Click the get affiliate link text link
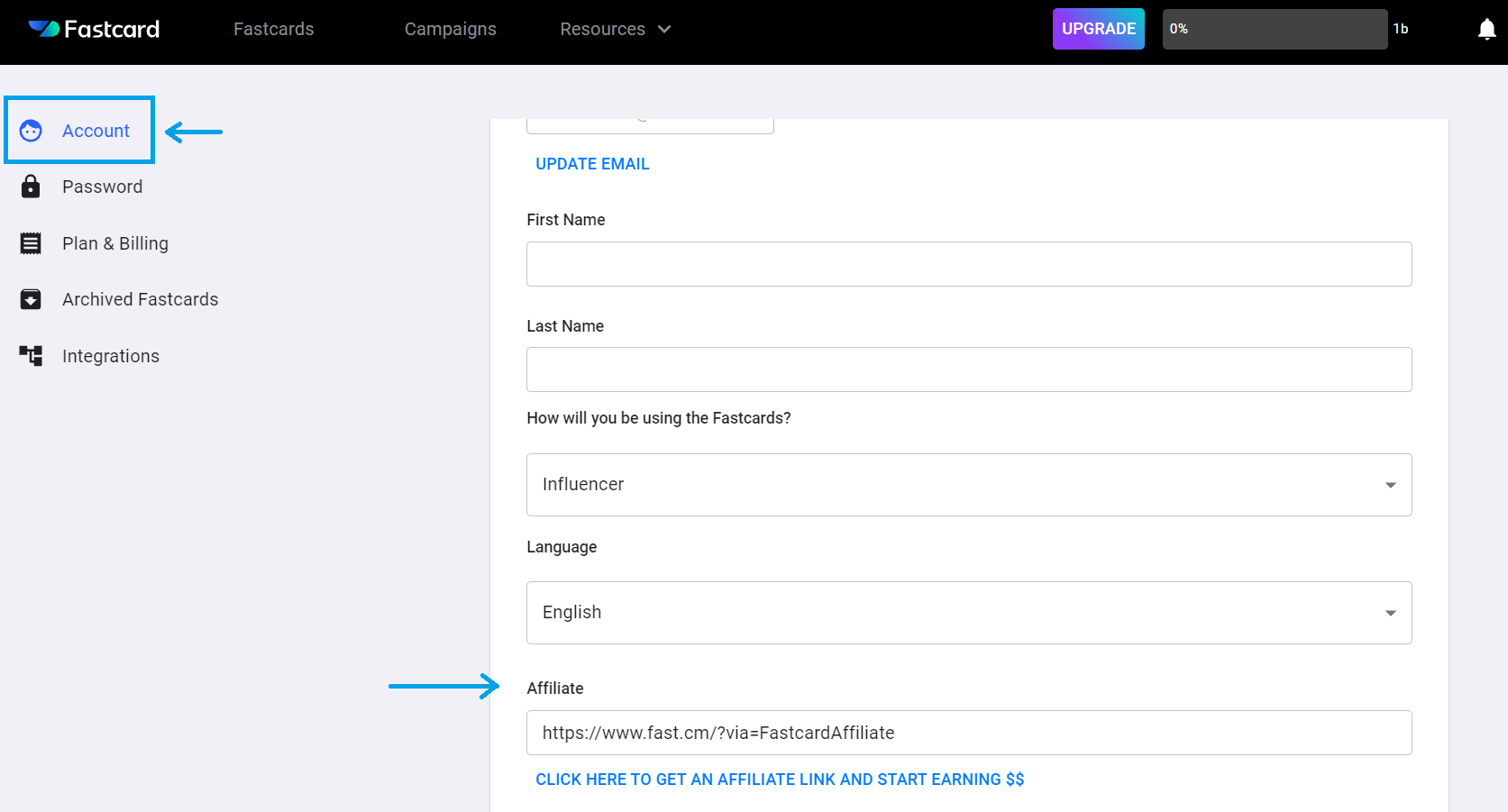 pos(780,780)
